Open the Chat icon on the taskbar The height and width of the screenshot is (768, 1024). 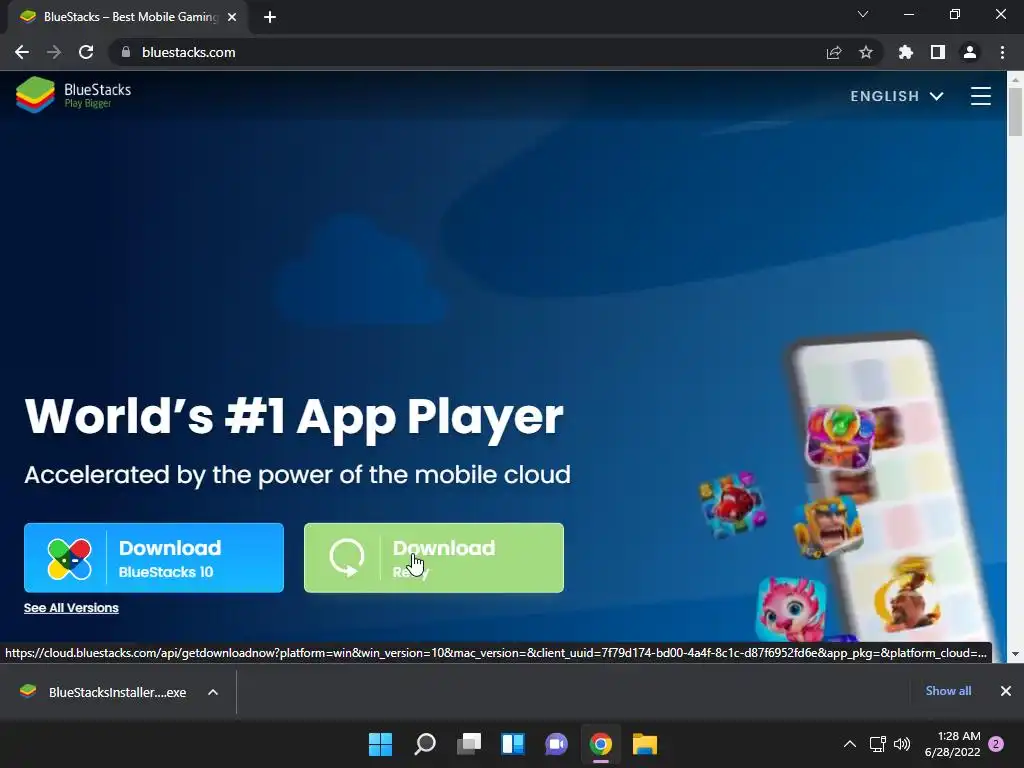[556, 744]
